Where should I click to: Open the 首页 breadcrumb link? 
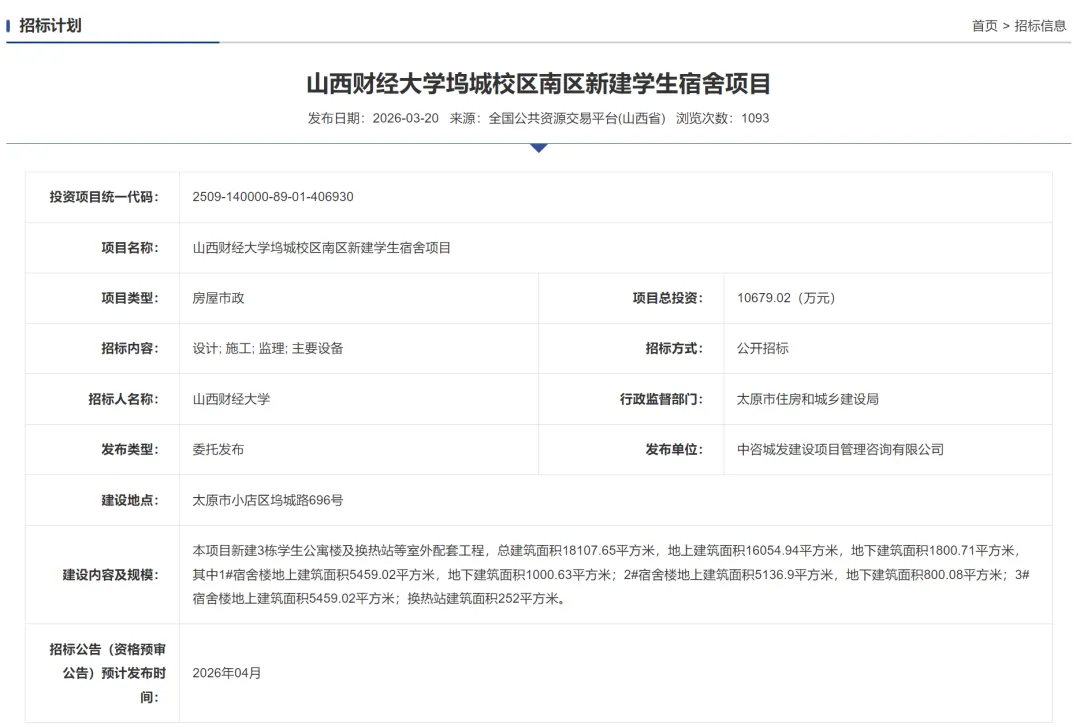pyautogui.click(x=984, y=25)
